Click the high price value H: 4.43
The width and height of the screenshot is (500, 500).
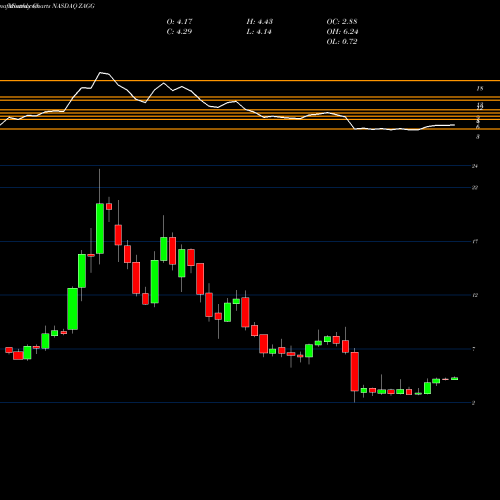point(260,22)
